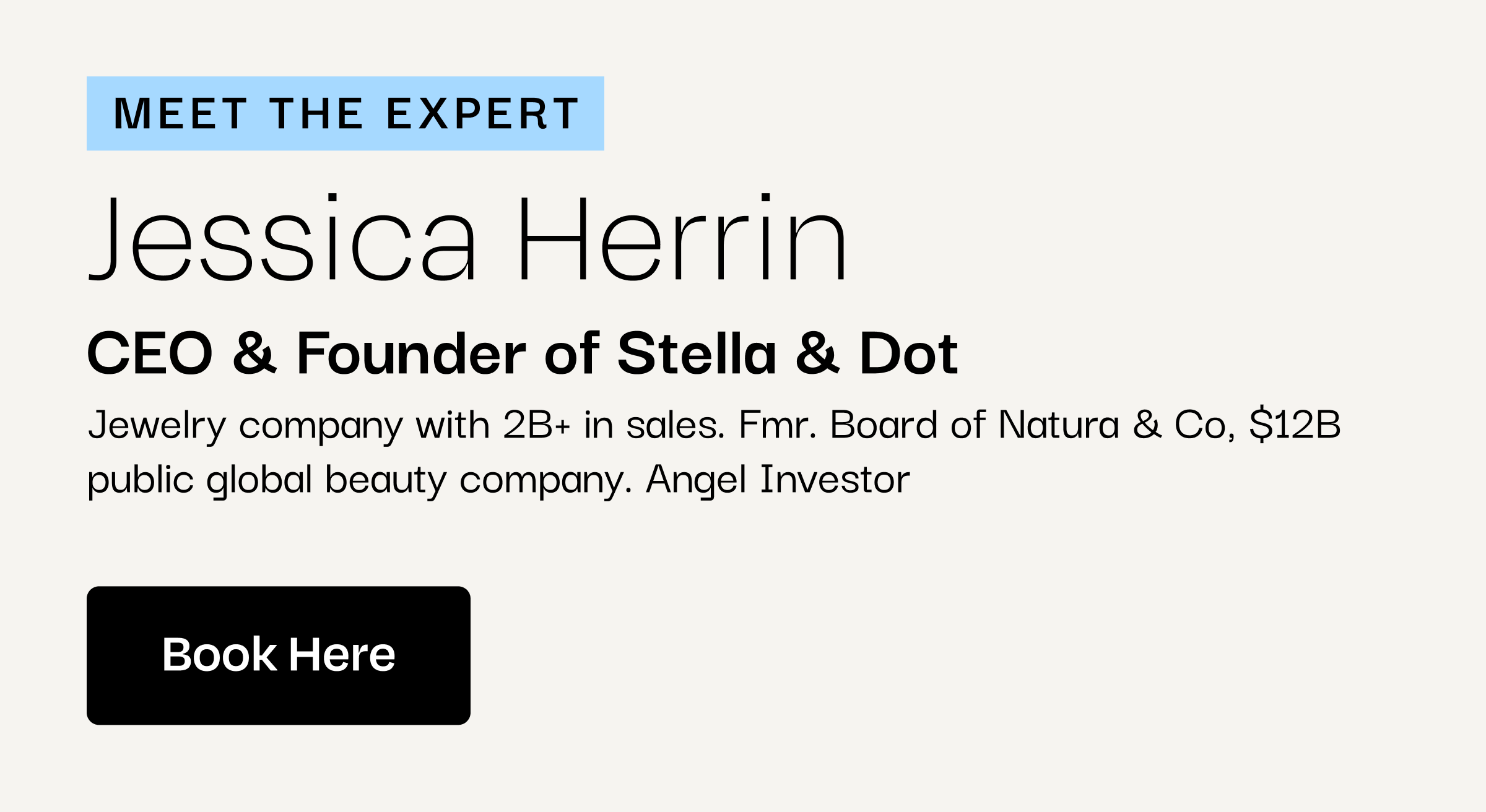The height and width of the screenshot is (812, 1486).
Task: Click the CEO & Founder subtitle text
Action: pos(523,353)
